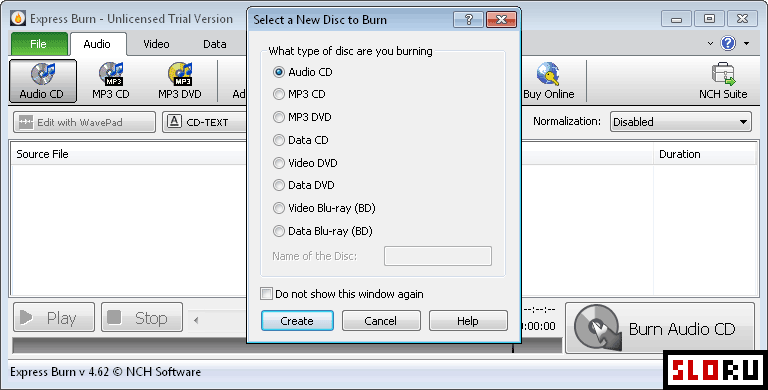Click the playback progress bar
The width and height of the screenshot is (768, 390).
[x=287, y=345]
